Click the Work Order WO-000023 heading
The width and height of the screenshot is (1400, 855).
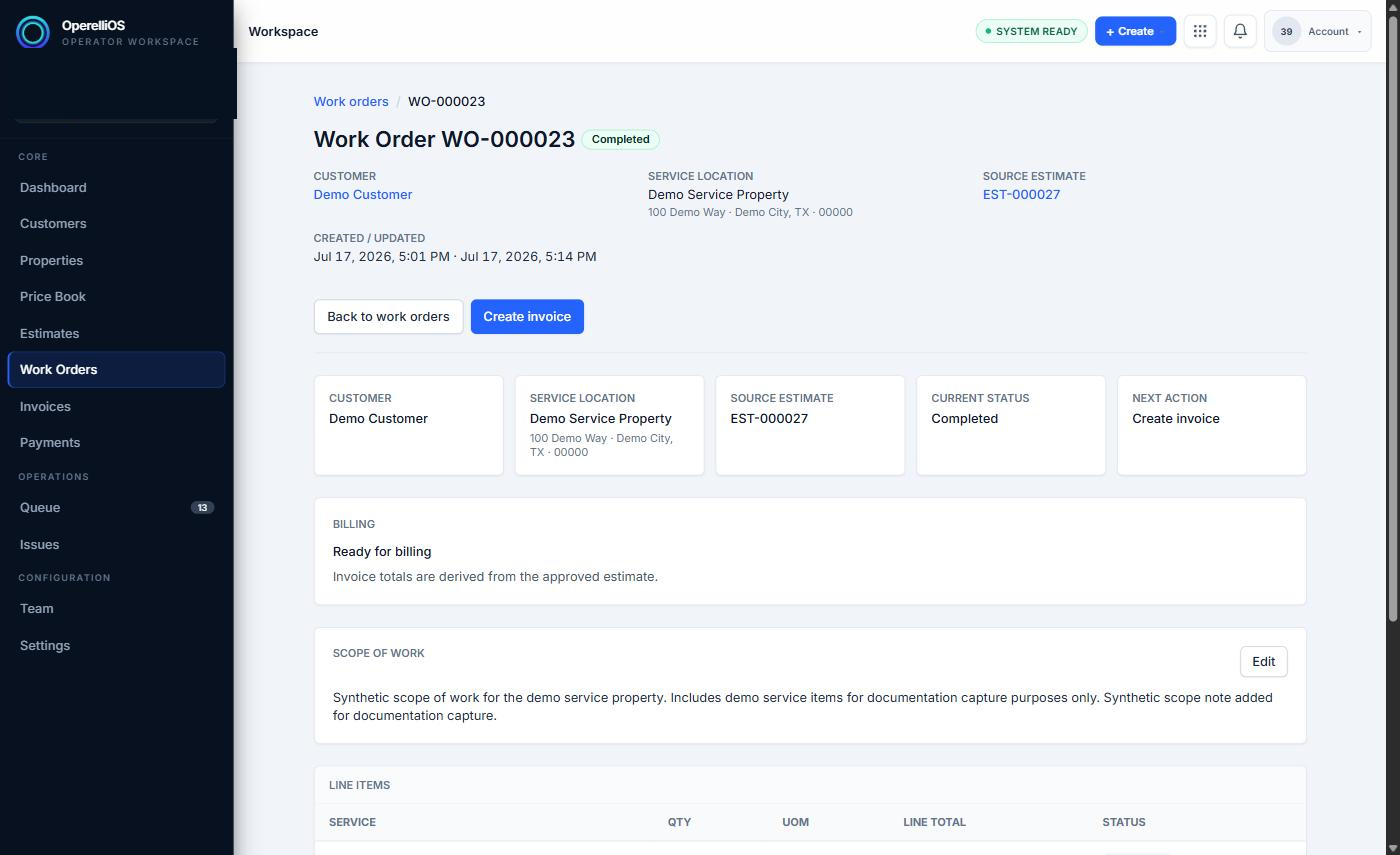tap(444, 139)
